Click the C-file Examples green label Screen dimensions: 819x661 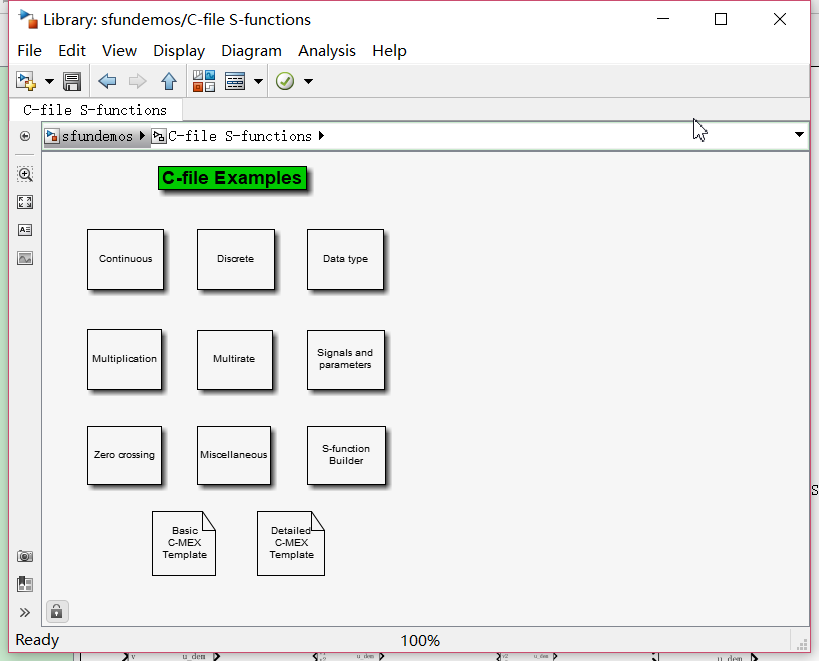232,178
